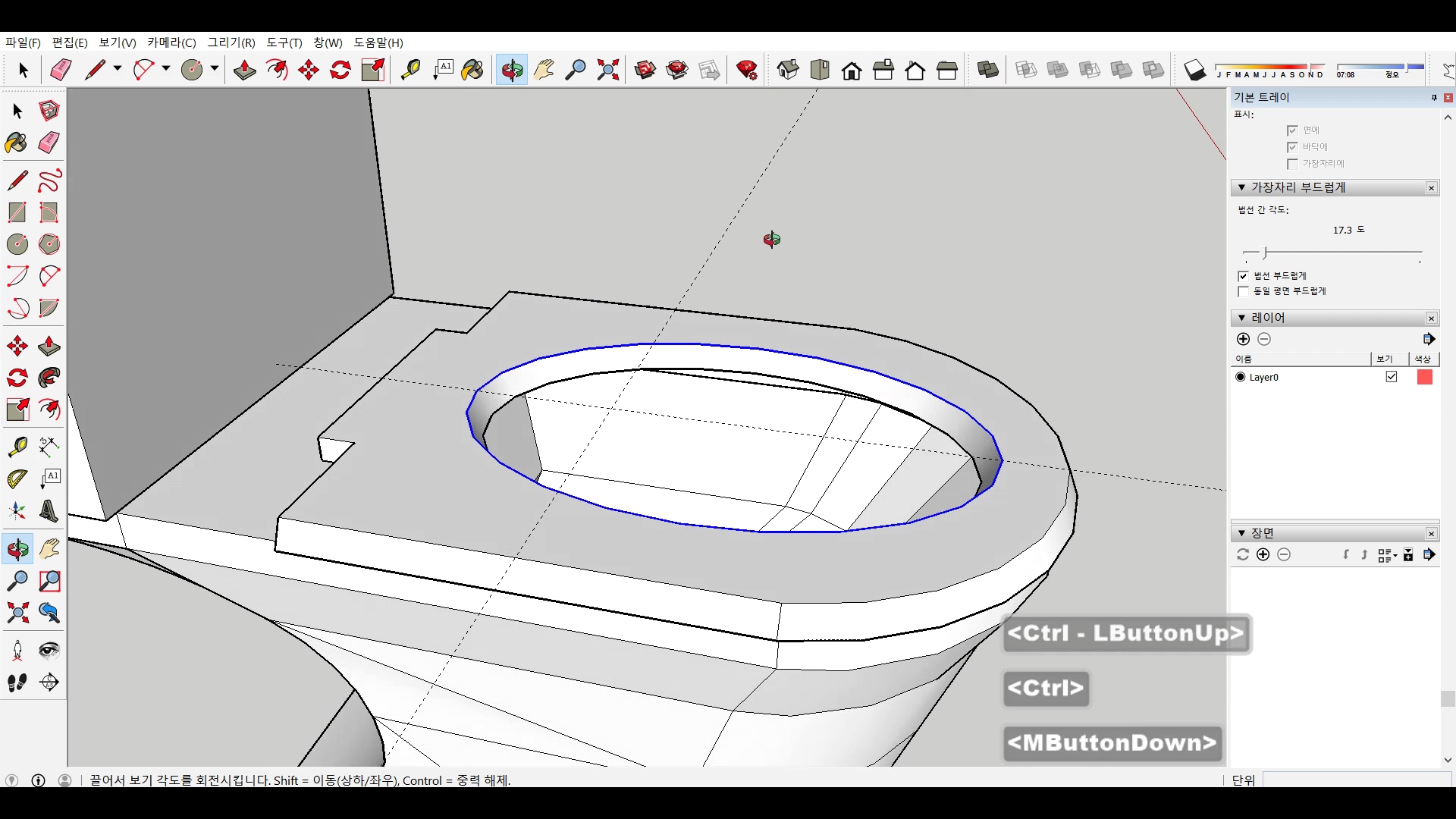Select the Pan hand tool in left toolbar
1456x819 pixels.
click(x=49, y=549)
